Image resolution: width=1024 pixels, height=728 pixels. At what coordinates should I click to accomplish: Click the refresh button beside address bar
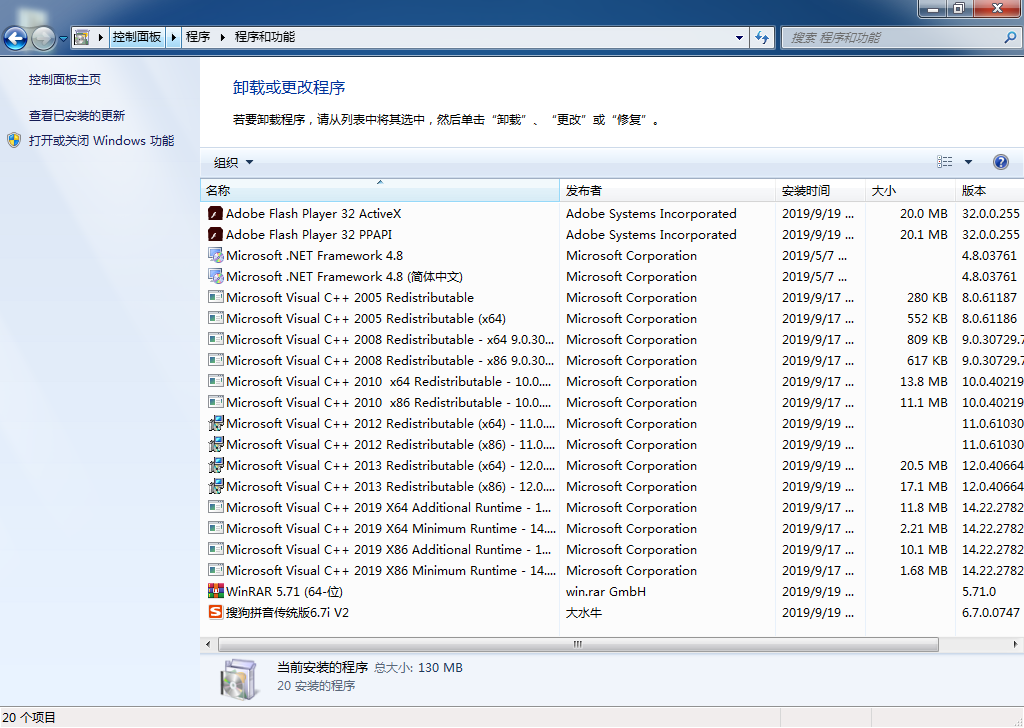click(761, 37)
